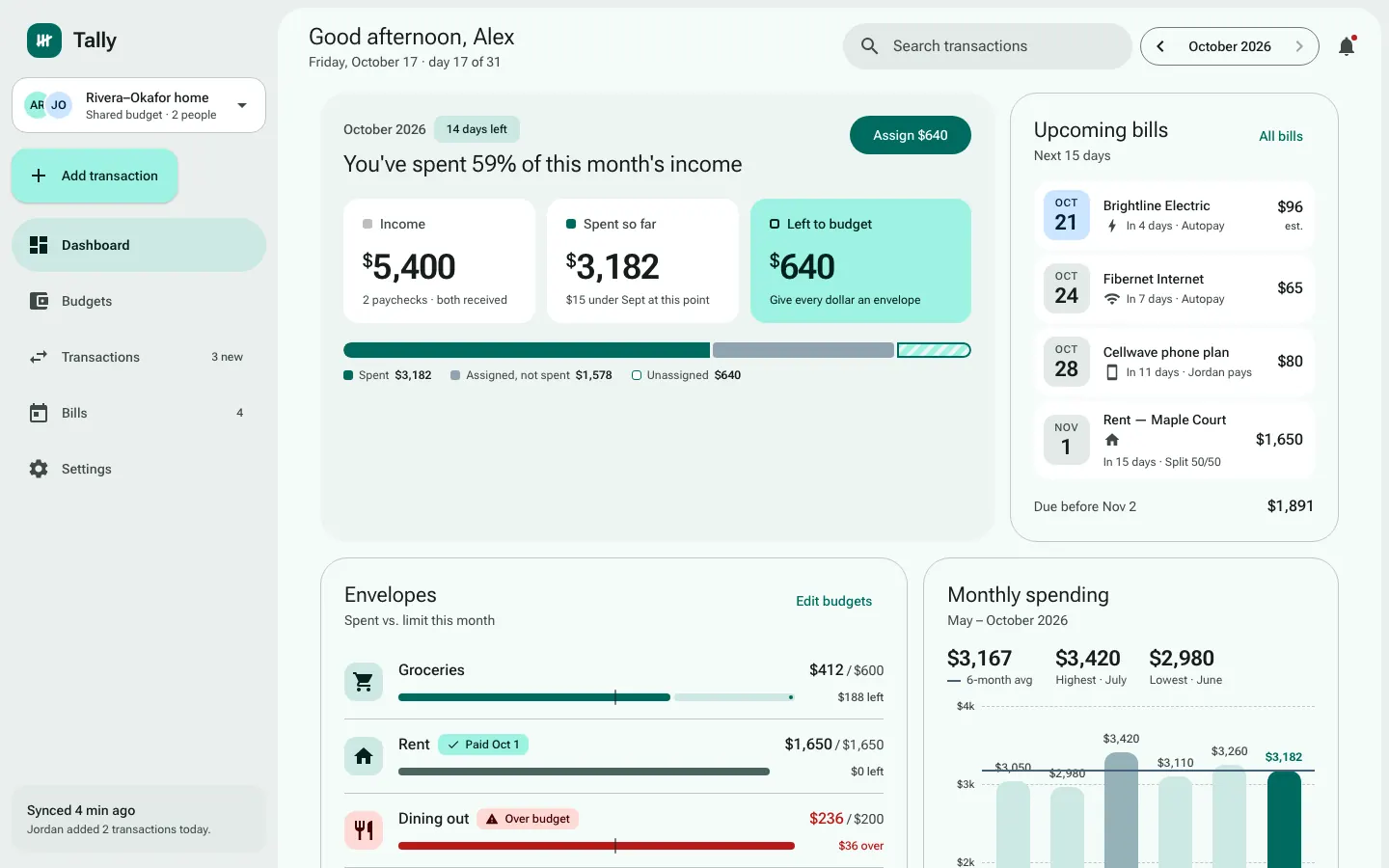Click the Over budget warning icon
The height and width of the screenshot is (868, 1389).
click(492, 819)
